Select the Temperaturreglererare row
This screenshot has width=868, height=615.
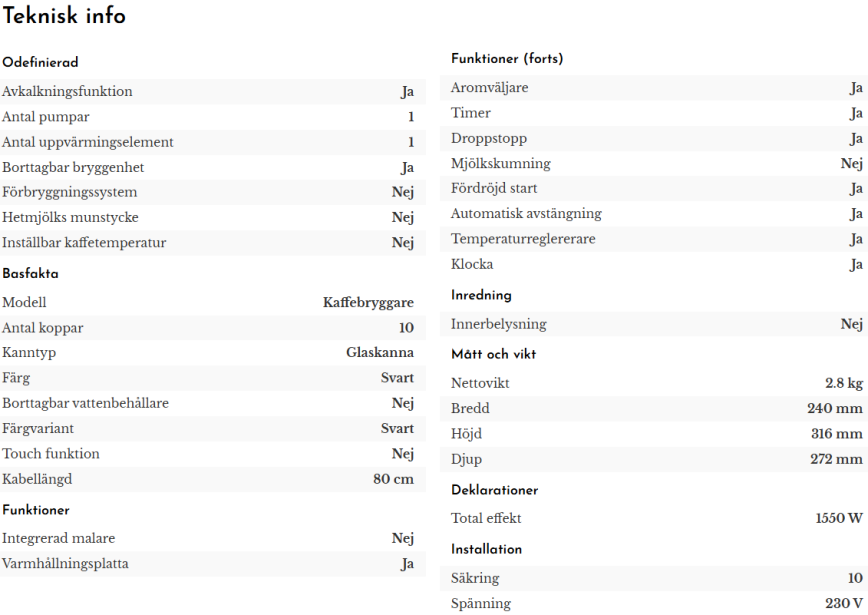click(654, 239)
